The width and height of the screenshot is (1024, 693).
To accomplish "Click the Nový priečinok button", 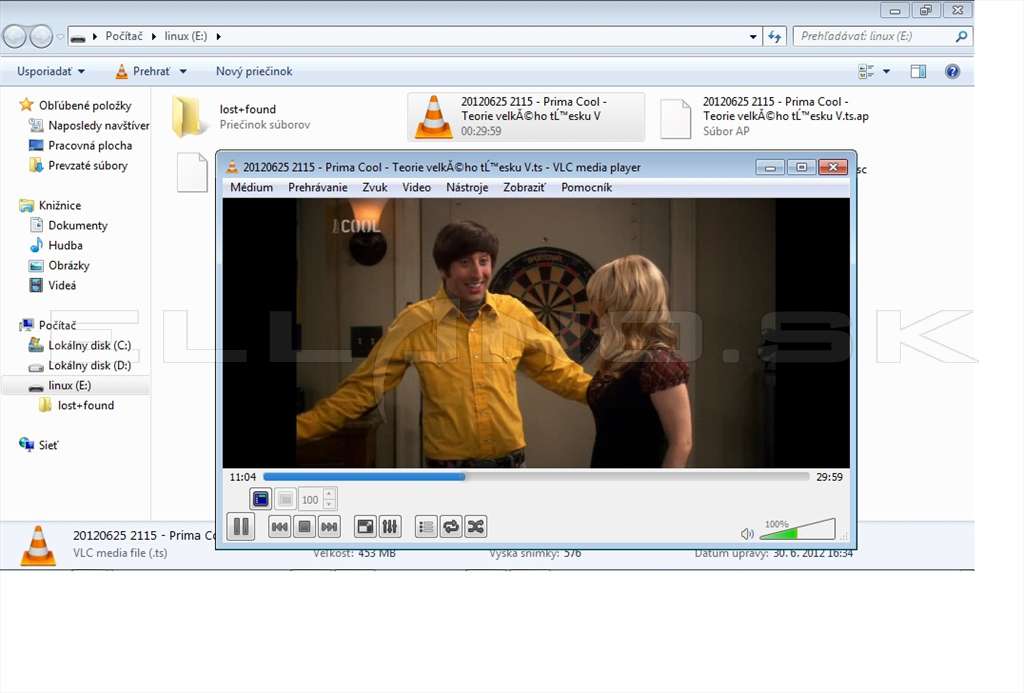I will 254,71.
